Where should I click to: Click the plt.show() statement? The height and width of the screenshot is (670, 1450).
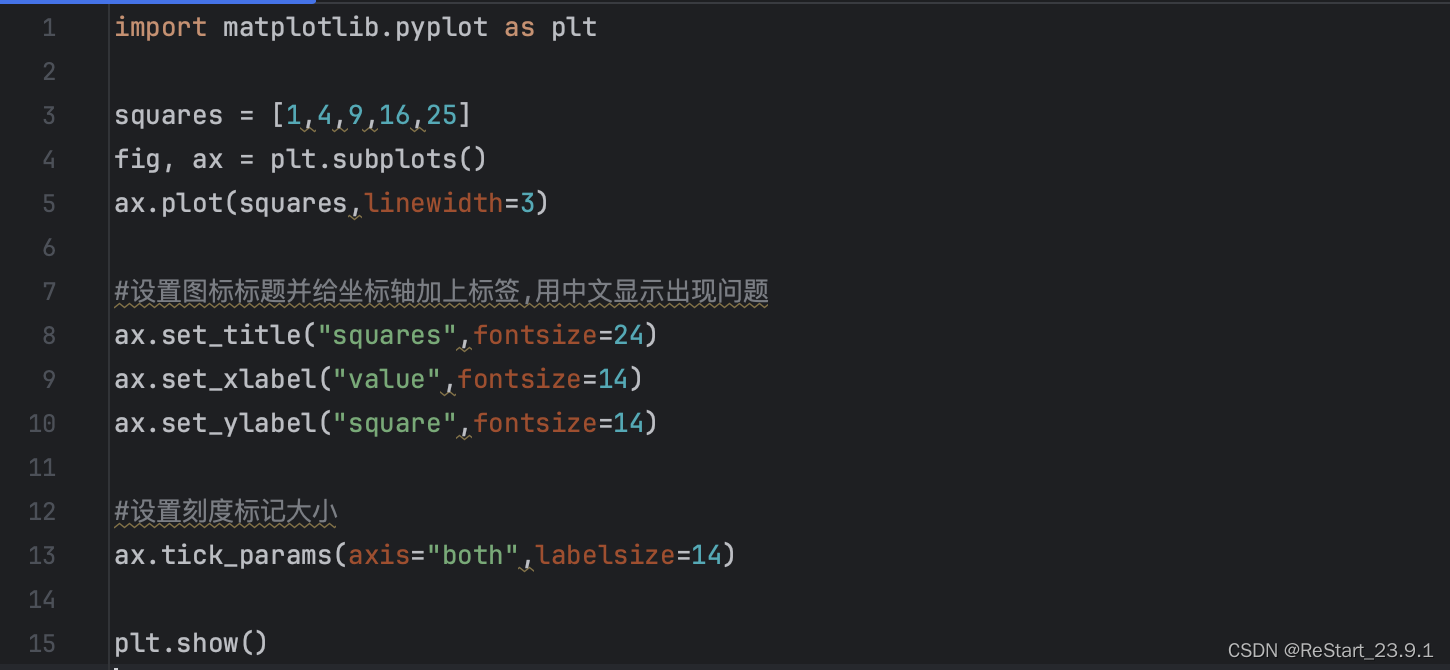(x=191, y=643)
